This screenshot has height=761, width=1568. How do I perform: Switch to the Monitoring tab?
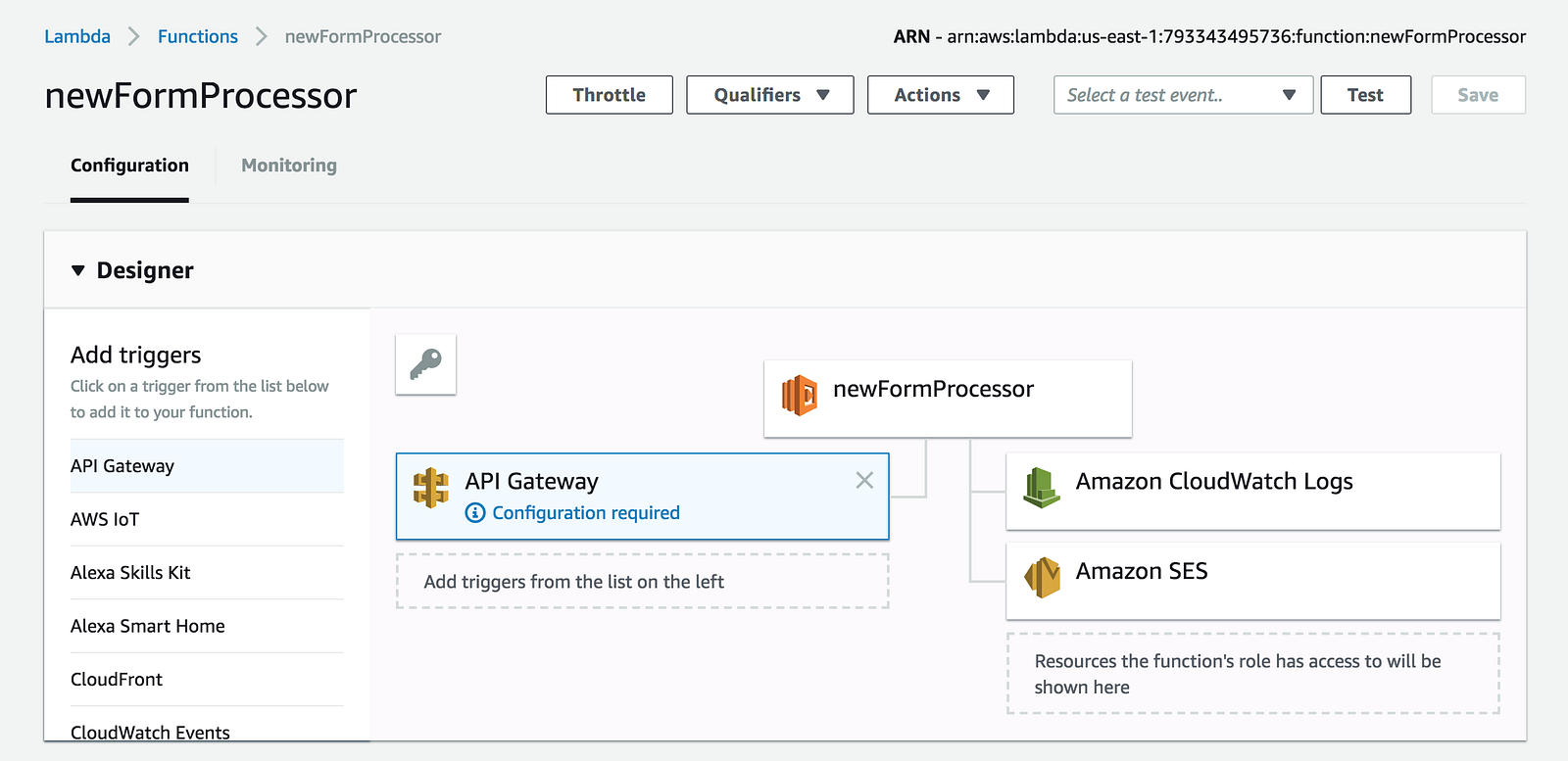289,166
